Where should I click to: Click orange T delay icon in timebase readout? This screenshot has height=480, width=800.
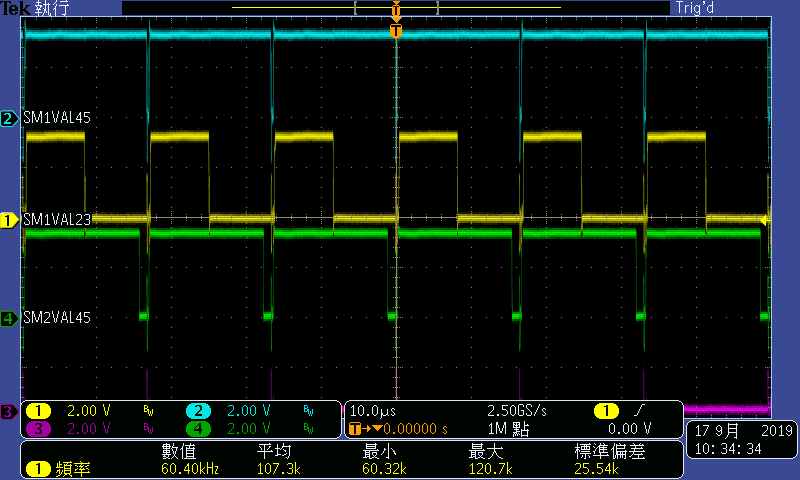355,428
